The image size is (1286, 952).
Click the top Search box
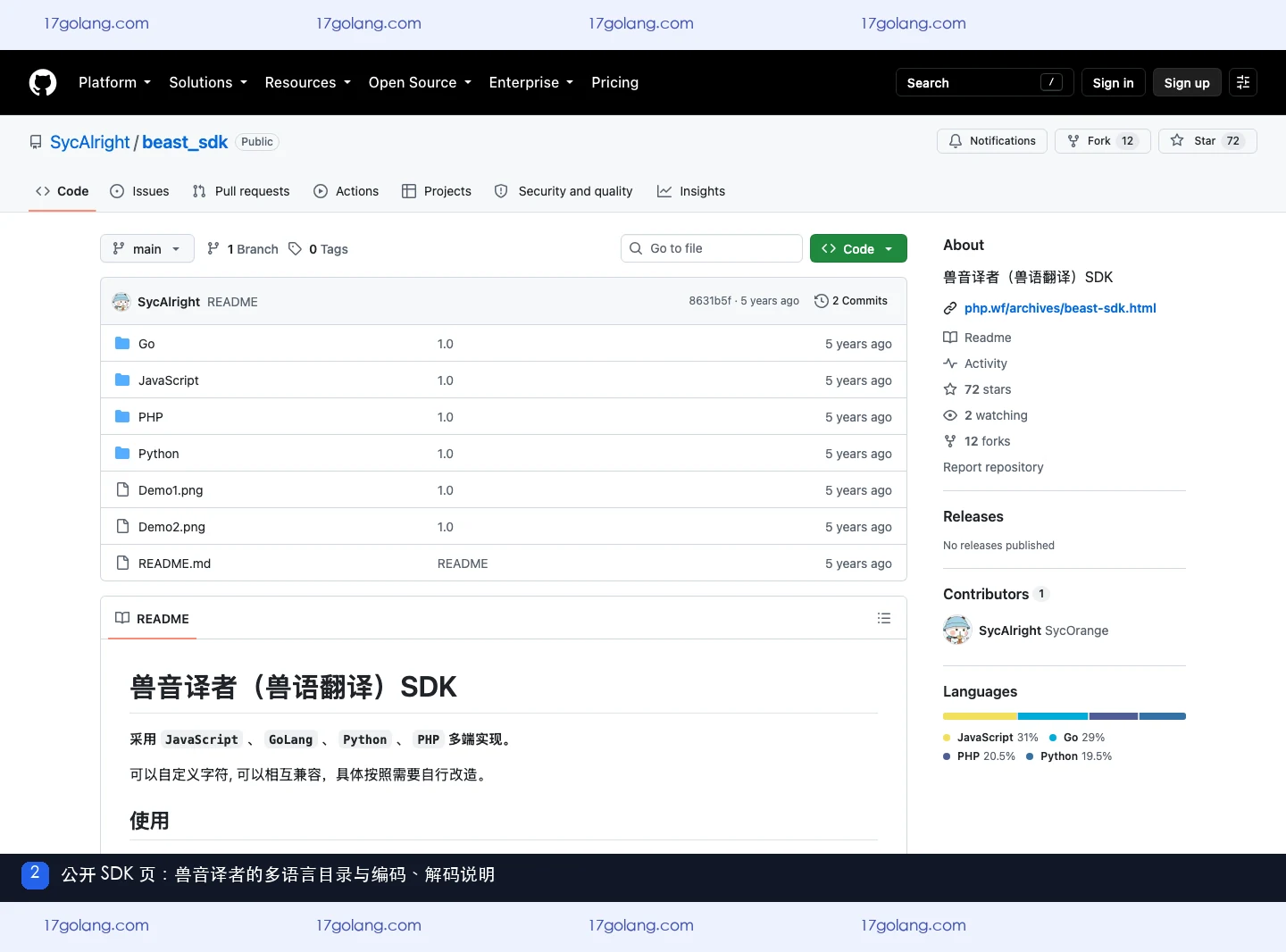[985, 82]
